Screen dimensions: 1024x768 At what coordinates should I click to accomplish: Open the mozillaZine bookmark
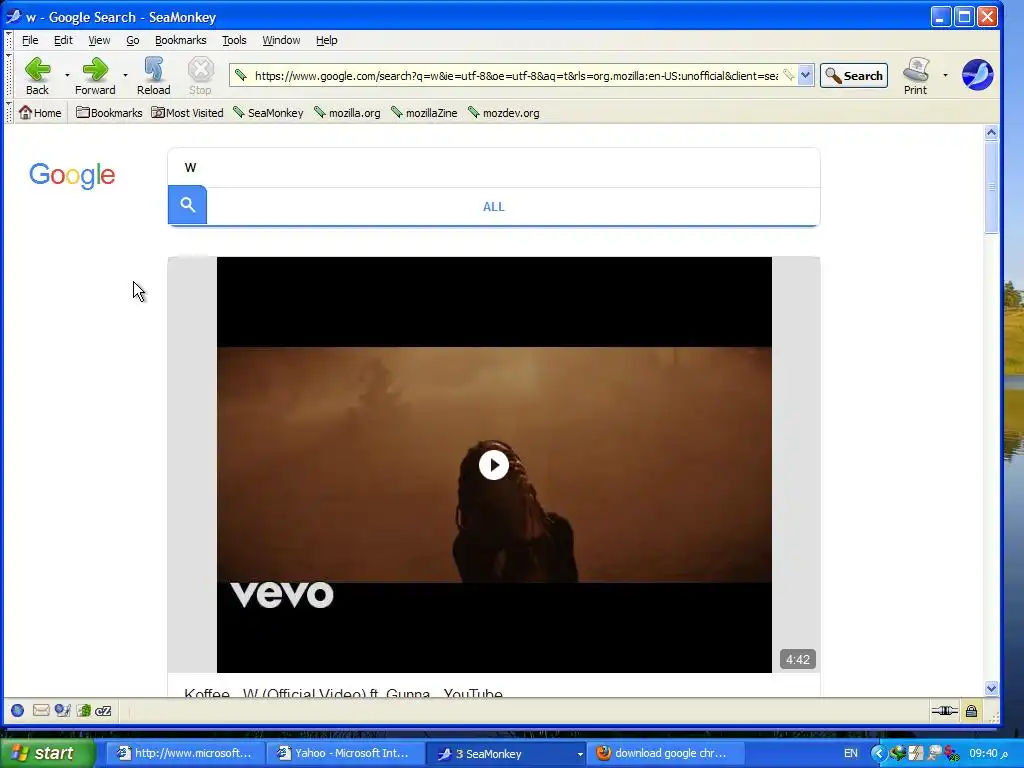[424, 113]
